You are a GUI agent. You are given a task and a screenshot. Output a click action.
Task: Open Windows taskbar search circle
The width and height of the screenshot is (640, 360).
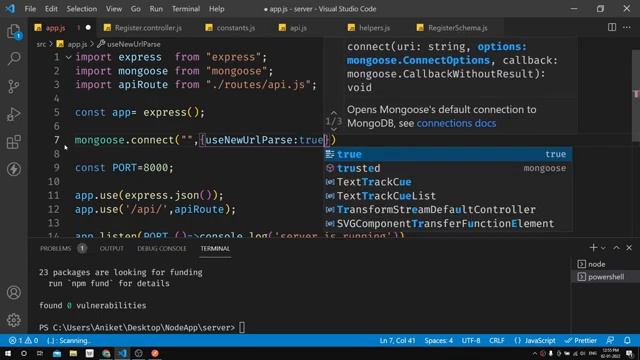[24, 353]
